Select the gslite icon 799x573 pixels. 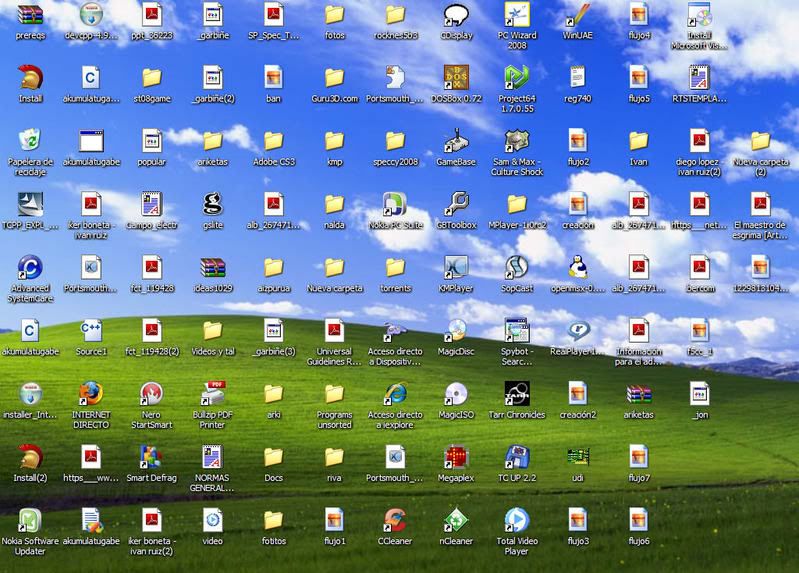[212, 204]
